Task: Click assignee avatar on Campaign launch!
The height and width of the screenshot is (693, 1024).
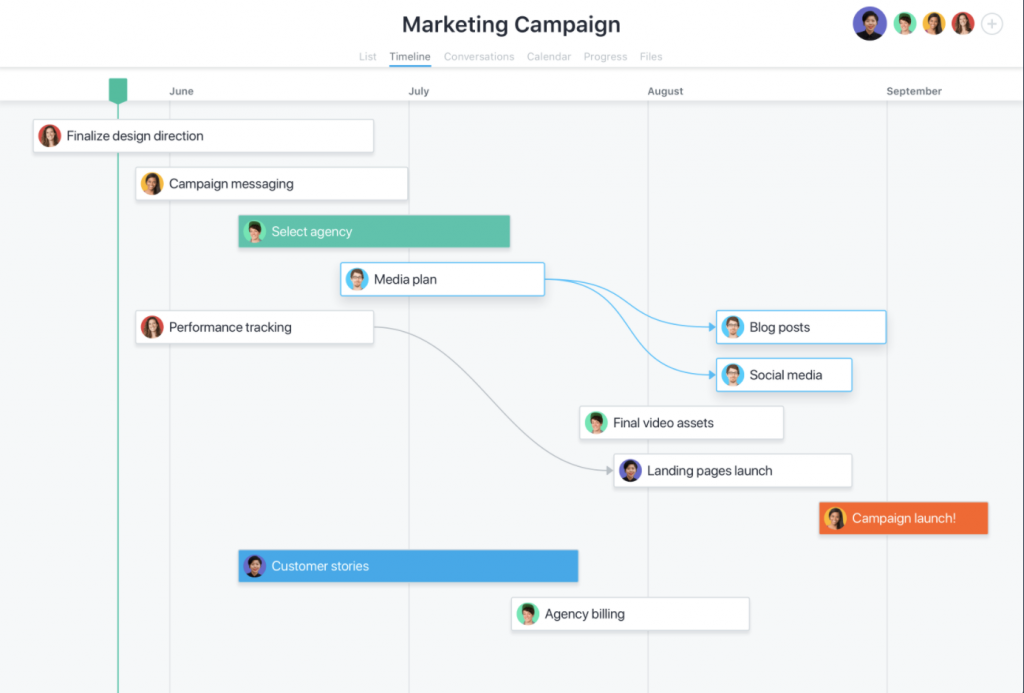Action: tap(835, 518)
